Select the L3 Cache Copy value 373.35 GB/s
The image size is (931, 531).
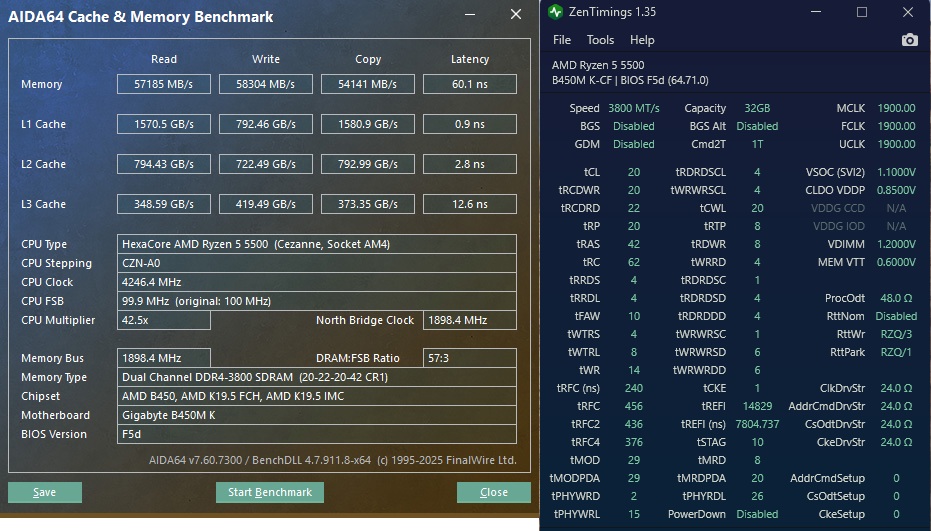pyautogui.click(x=368, y=204)
